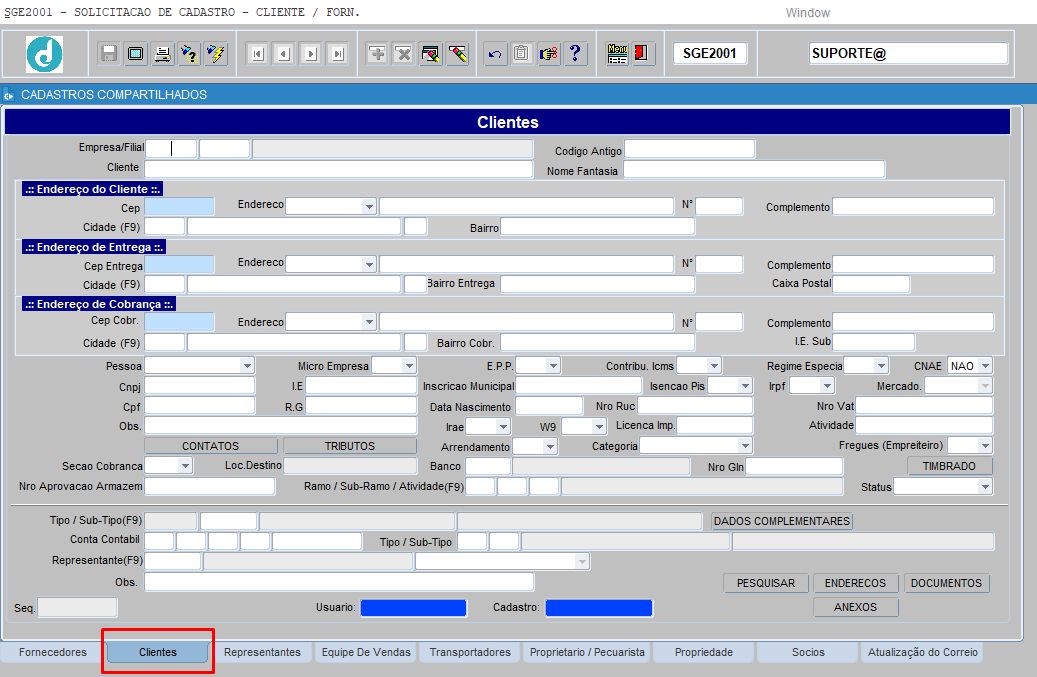Screen dimensions: 1037x677
Task: Open the Pessoa dropdown
Action: click(247, 366)
